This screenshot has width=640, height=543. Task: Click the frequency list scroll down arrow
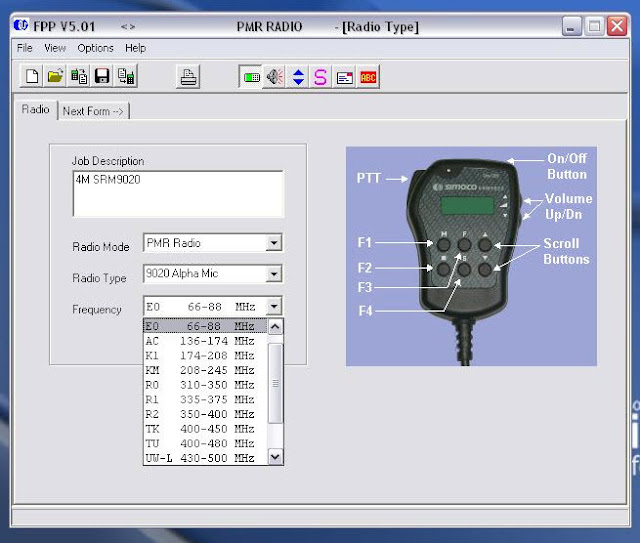(275, 456)
